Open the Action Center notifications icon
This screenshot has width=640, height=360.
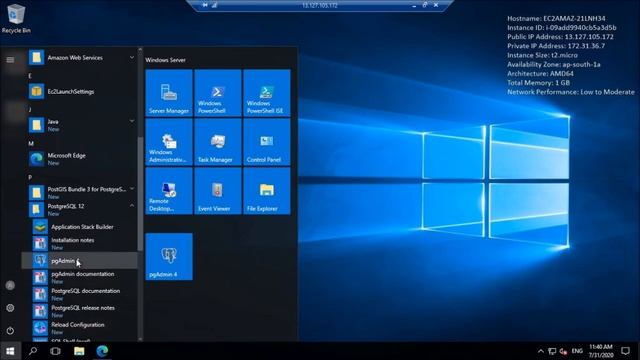(625, 351)
